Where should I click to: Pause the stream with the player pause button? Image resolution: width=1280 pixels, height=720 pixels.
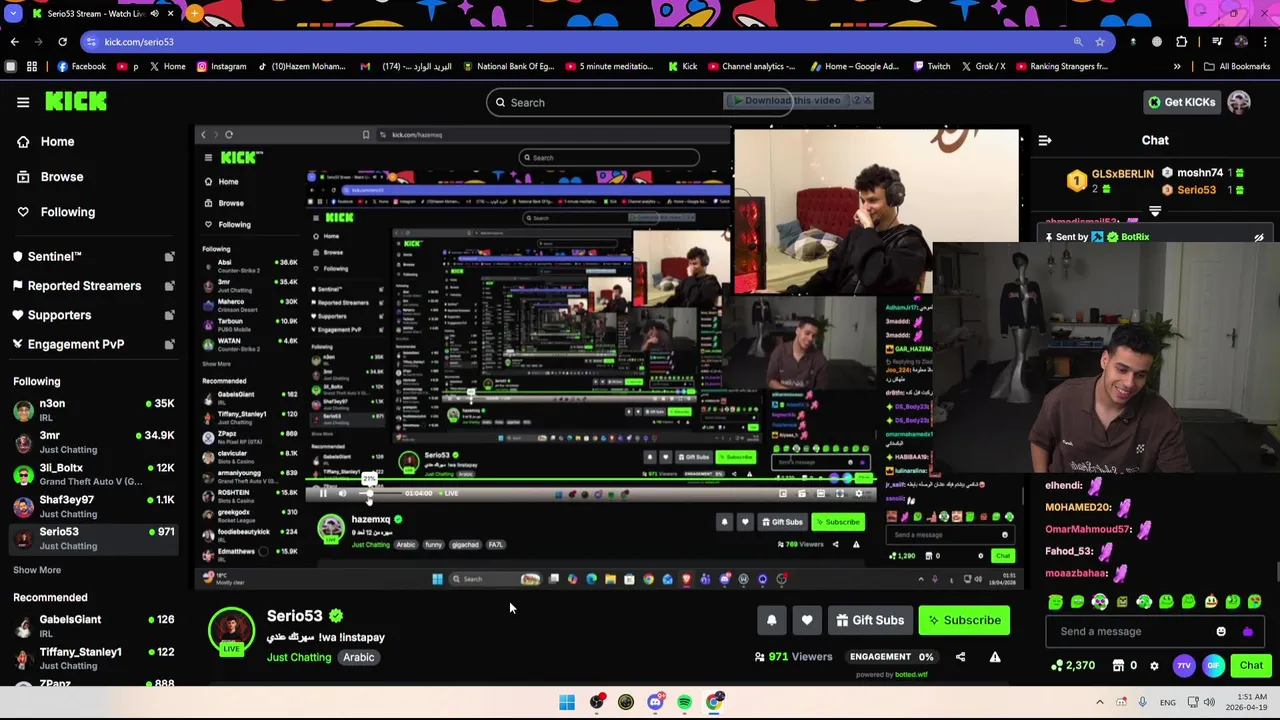(323, 494)
